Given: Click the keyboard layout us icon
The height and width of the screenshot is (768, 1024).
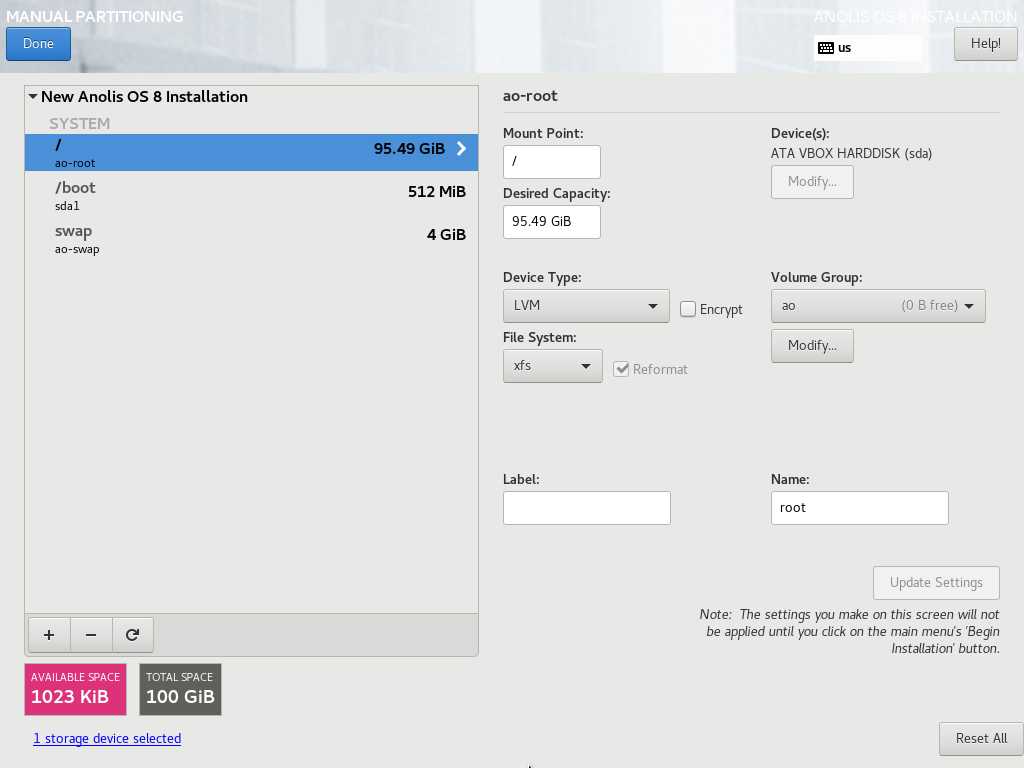Looking at the screenshot, I should (825, 48).
